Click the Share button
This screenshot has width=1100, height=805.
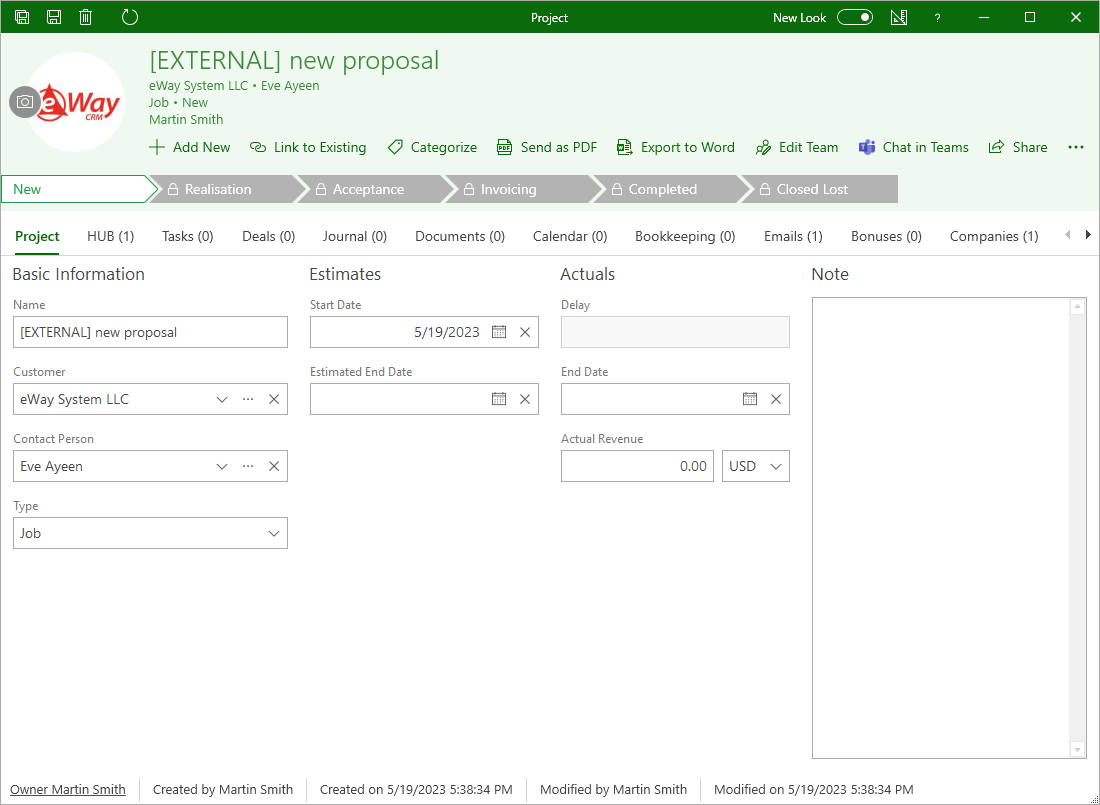(x=1018, y=147)
